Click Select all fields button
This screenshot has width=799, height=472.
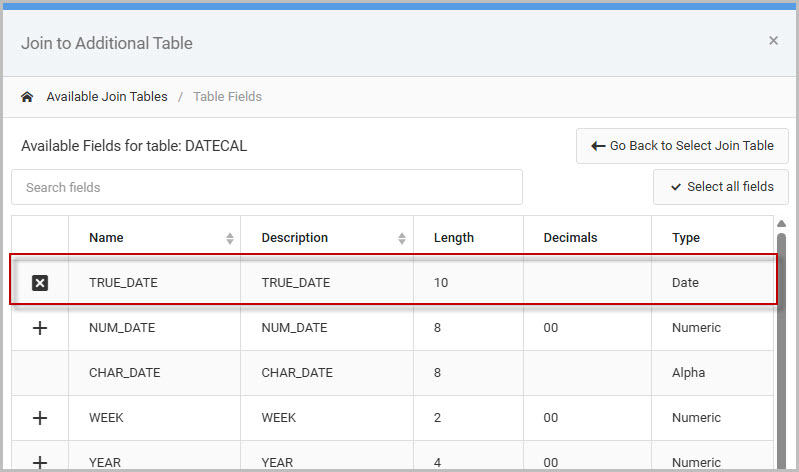pos(720,187)
